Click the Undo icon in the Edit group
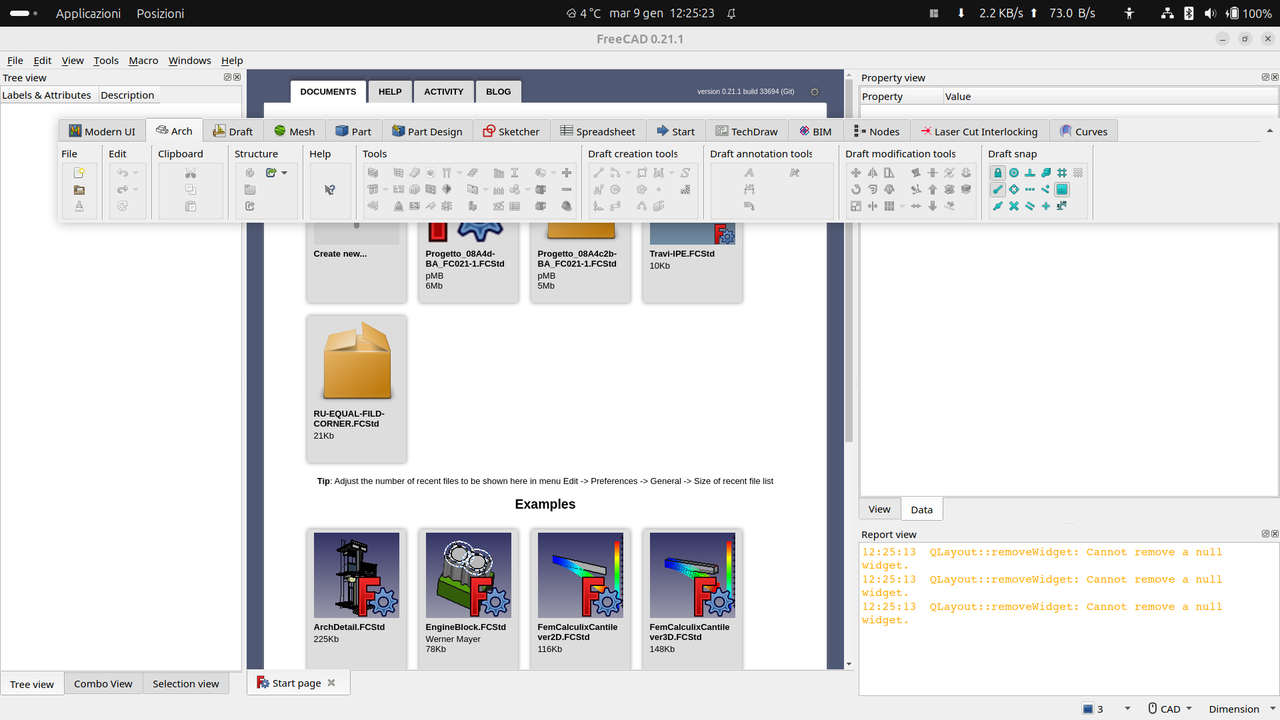The width and height of the screenshot is (1280, 720). pos(122,173)
